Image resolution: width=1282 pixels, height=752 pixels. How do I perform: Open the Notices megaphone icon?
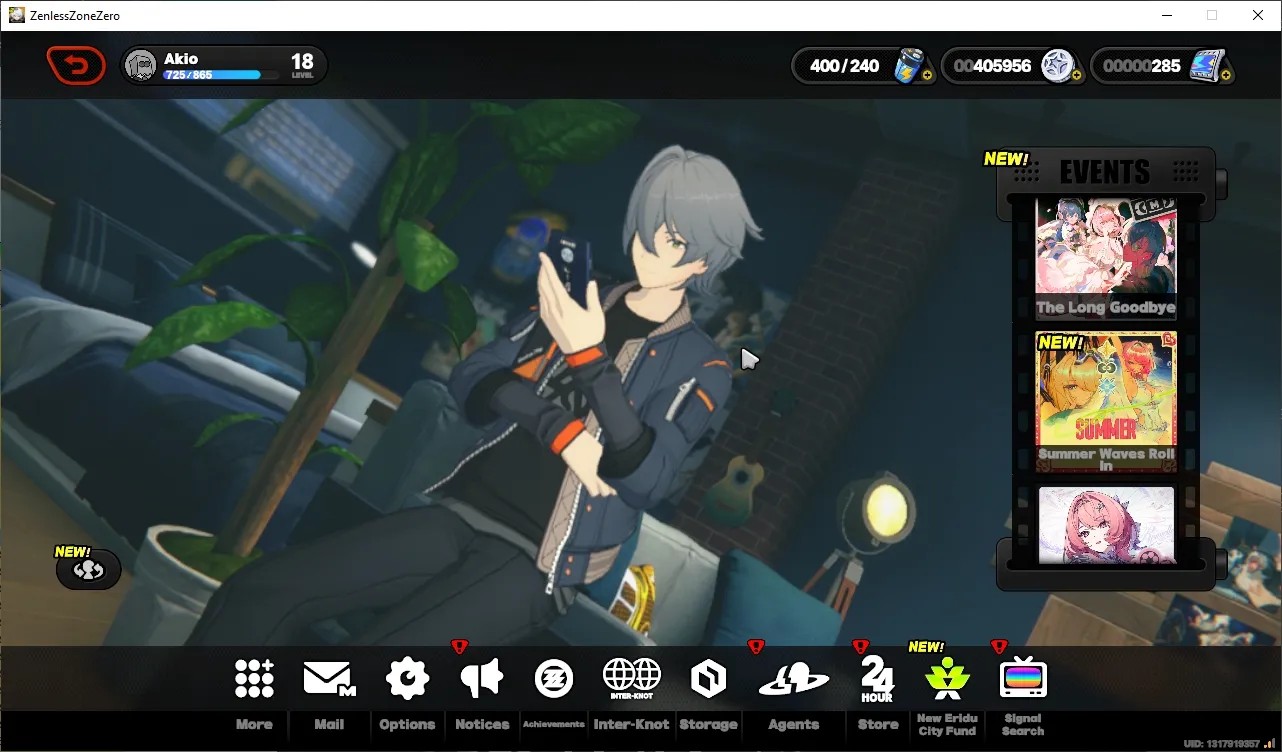[x=482, y=679]
